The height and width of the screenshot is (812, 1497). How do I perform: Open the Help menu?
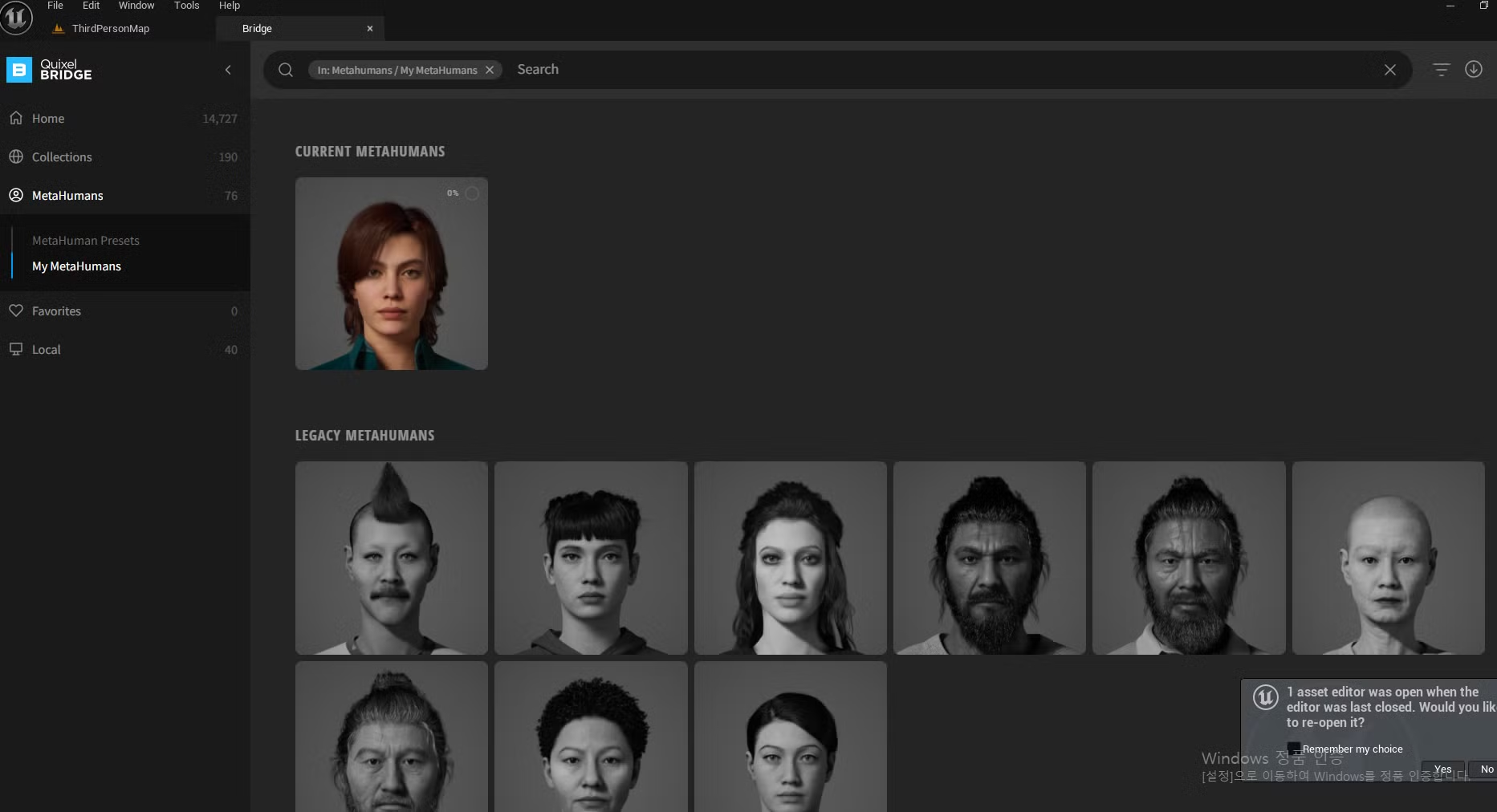(x=230, y=6)
